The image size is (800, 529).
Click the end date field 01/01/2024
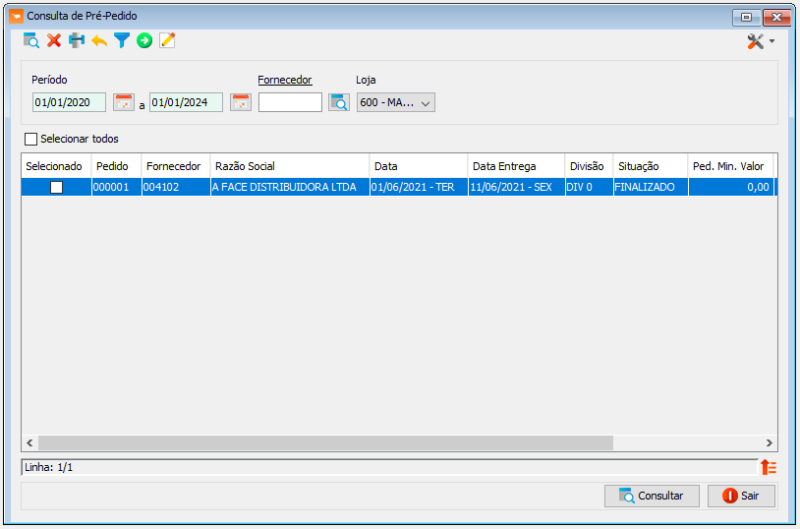pyautogui.click(x=186, y=102)
